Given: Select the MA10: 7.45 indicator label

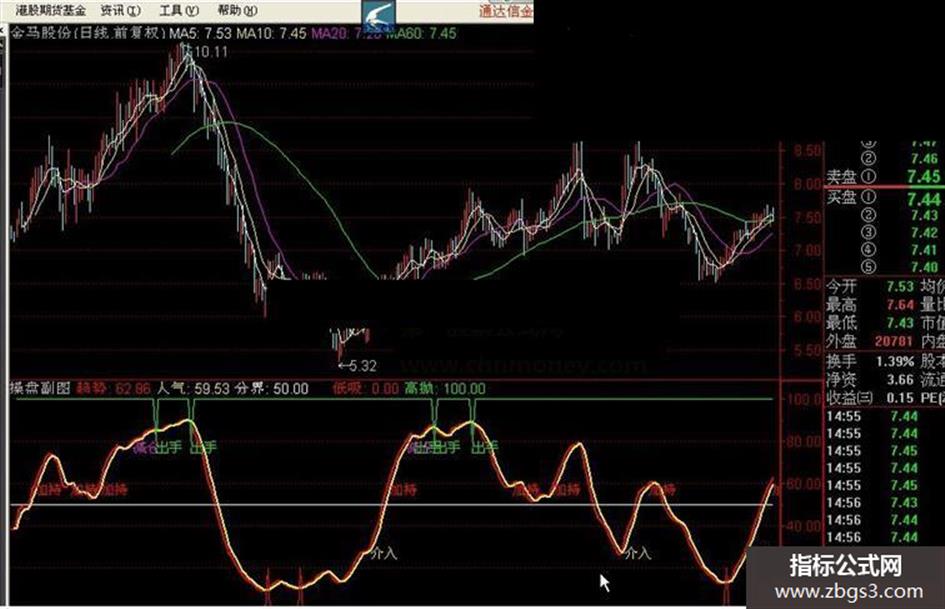Looking at the screenshot, I should (x=271, y=33).
